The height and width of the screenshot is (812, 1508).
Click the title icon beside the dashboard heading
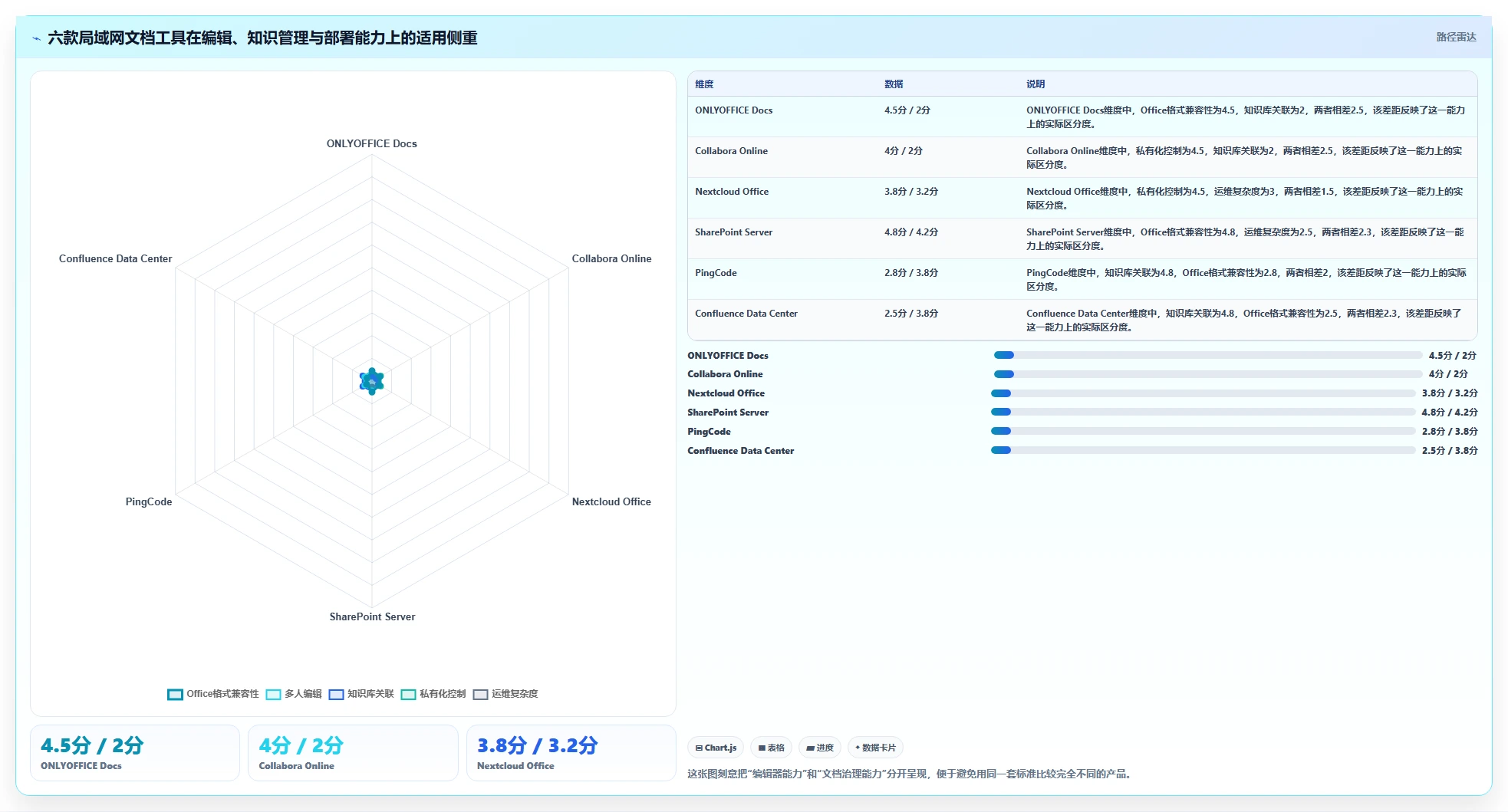[36, 38]
